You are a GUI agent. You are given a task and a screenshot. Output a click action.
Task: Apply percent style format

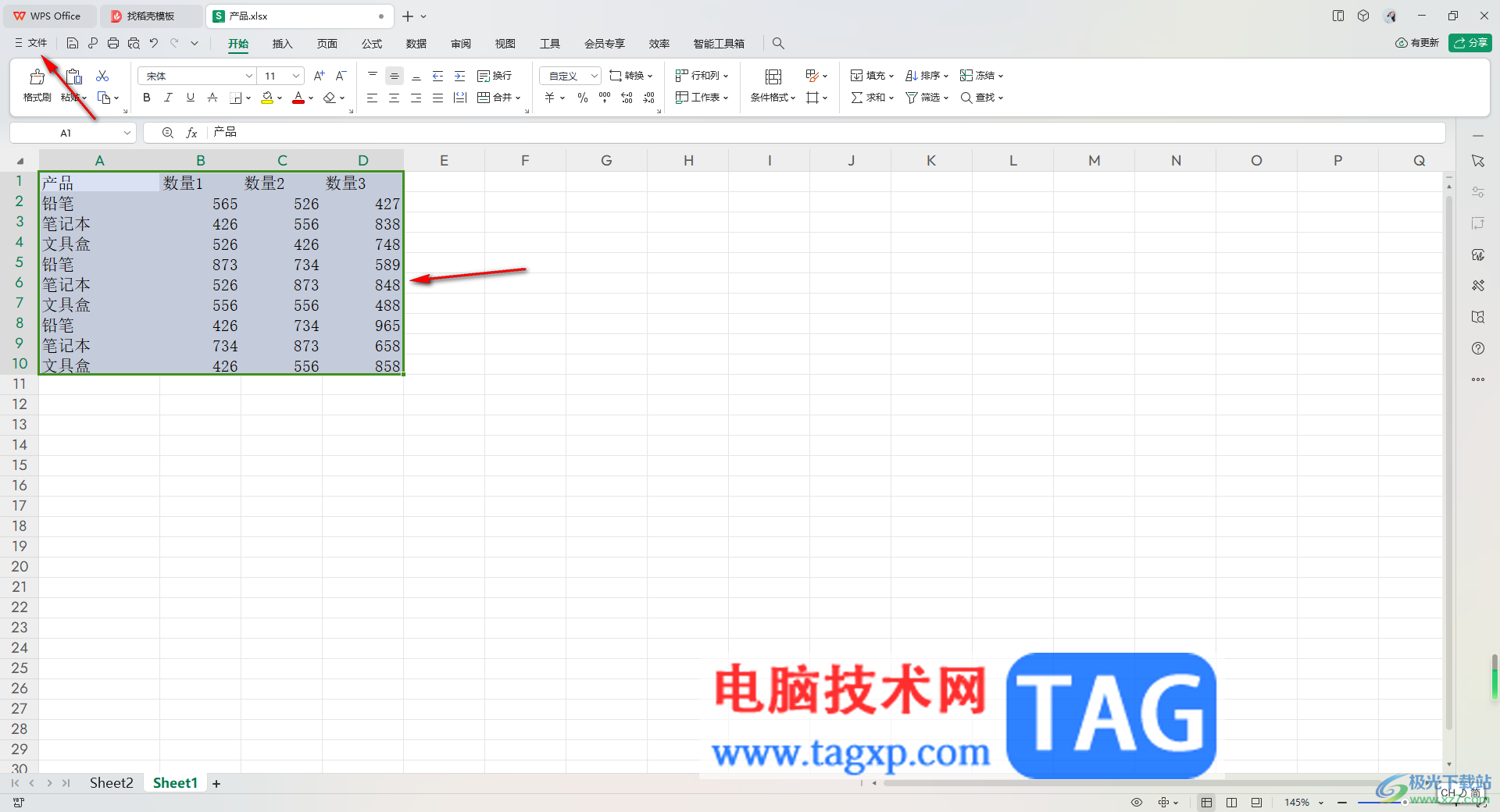583,98
